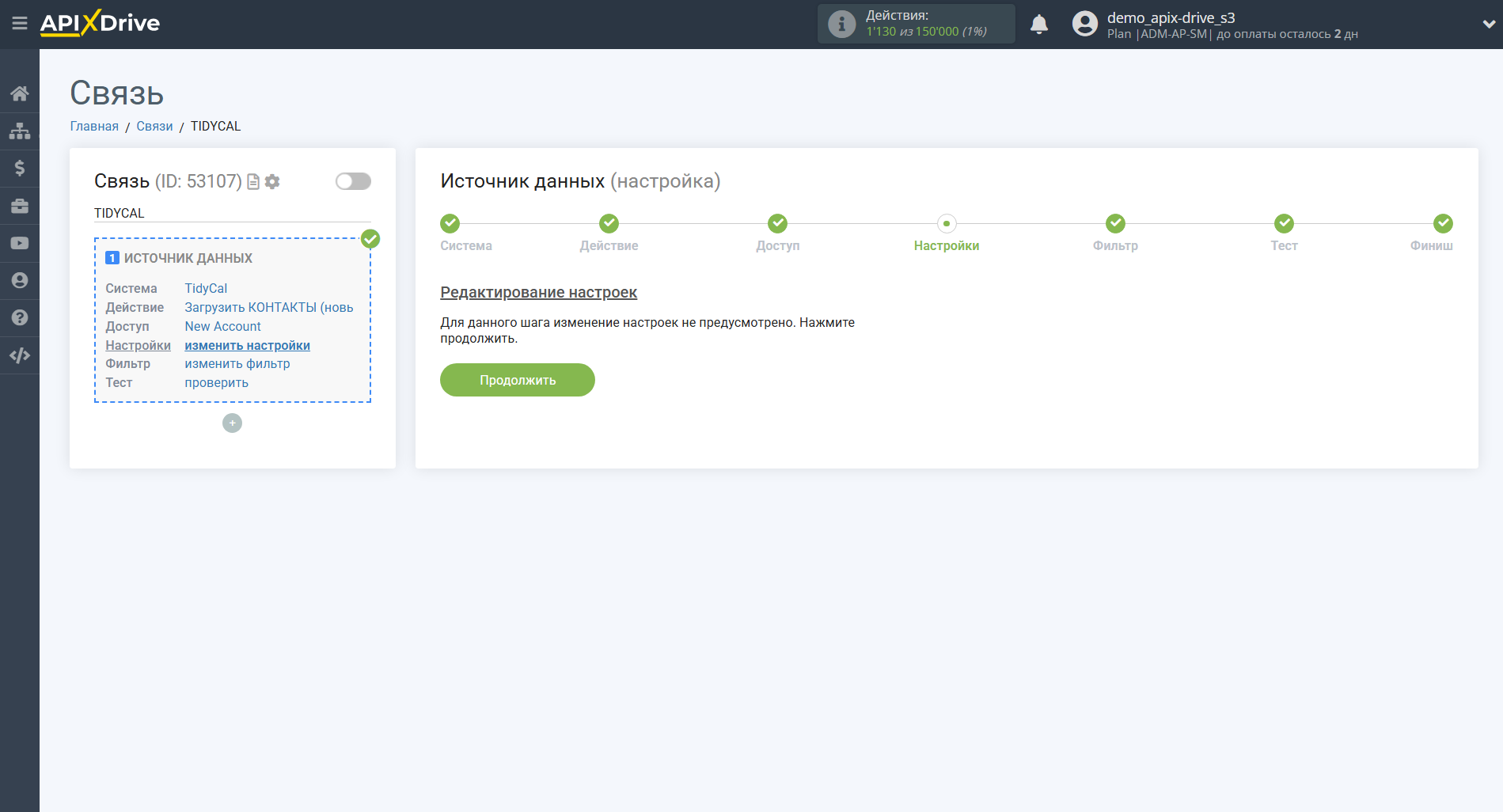The width and height of the screenshot is (1503, 812).
Task: Open the briefcase icon in sidebar
Action: (20, 206)
